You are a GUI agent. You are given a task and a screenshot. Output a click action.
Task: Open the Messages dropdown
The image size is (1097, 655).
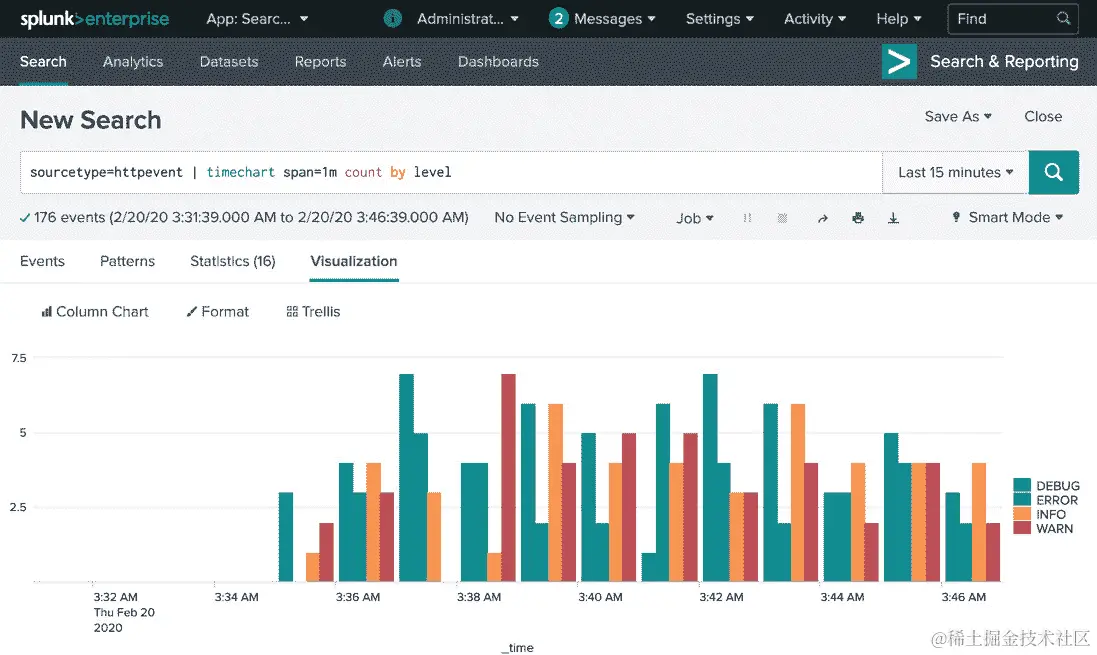(x=614, y=19)
